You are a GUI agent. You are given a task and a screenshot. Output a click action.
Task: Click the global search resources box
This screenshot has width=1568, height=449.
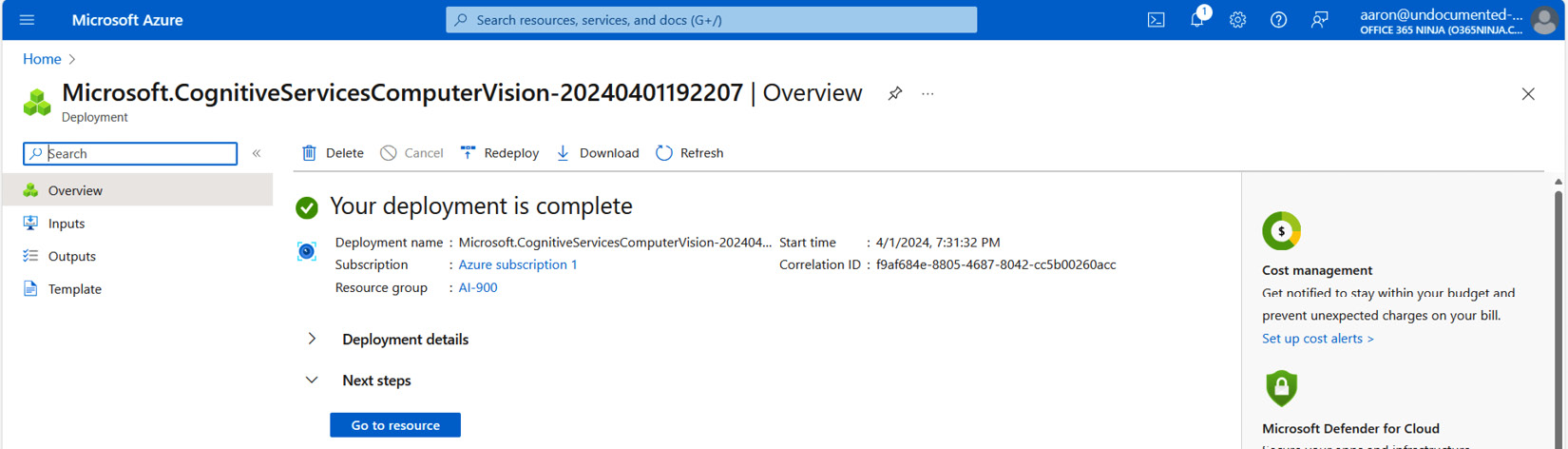[x=711, y=19]
